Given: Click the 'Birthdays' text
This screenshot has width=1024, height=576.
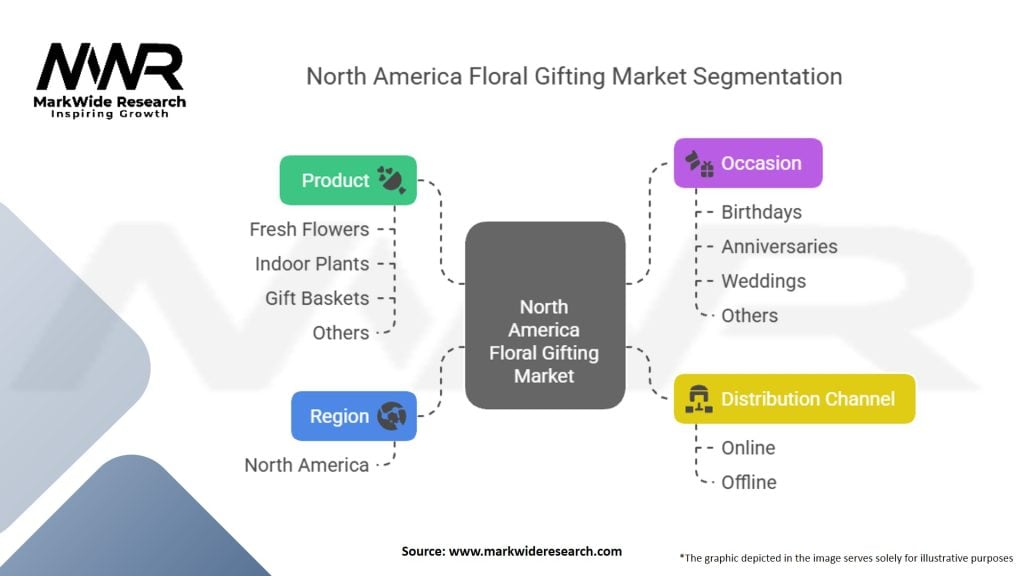Looking at the screenshot, I should 761,212.
